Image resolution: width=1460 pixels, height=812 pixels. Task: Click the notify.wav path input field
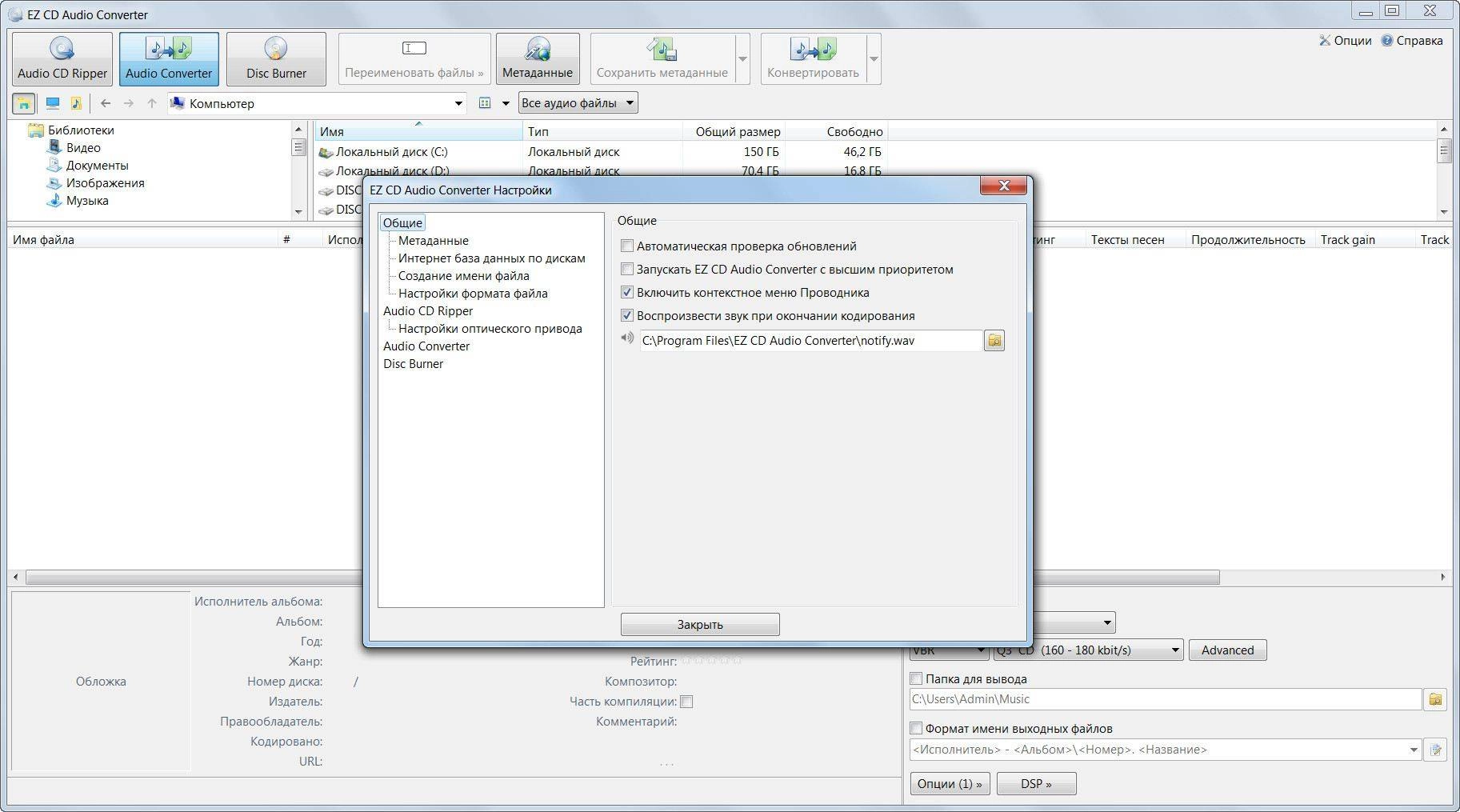pyautogui.click(x=810, y=341)
